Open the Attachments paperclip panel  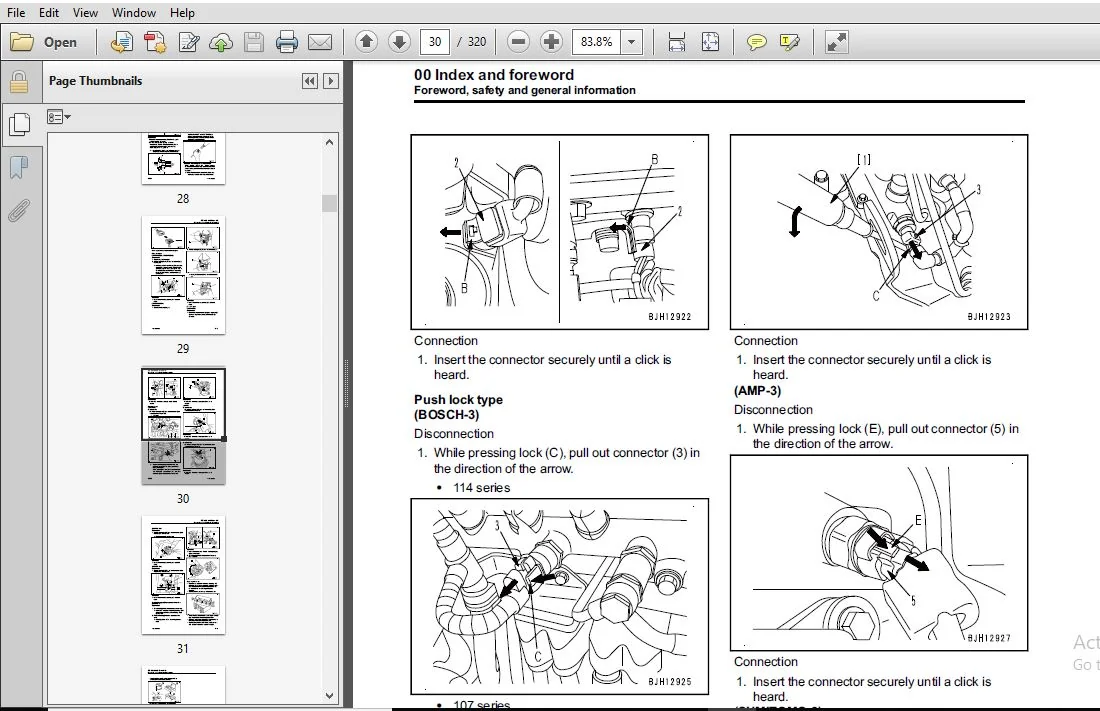click(19, 209)
